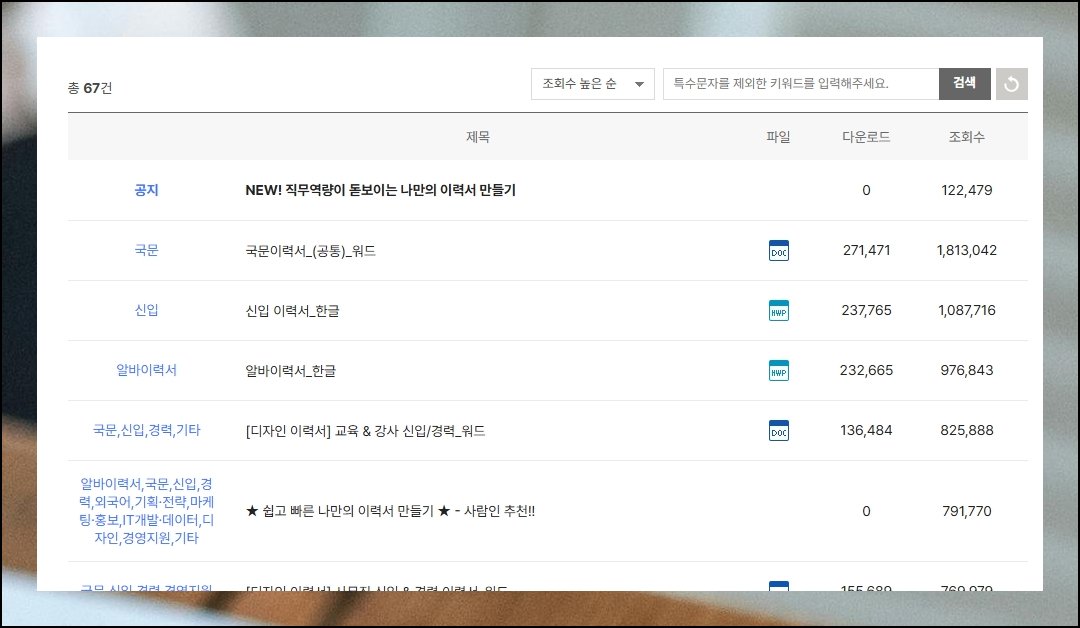Download DOC file for 국문이력서_(공통)_워드
Viewport: 1080px width, 628px height.
(778, 251)
